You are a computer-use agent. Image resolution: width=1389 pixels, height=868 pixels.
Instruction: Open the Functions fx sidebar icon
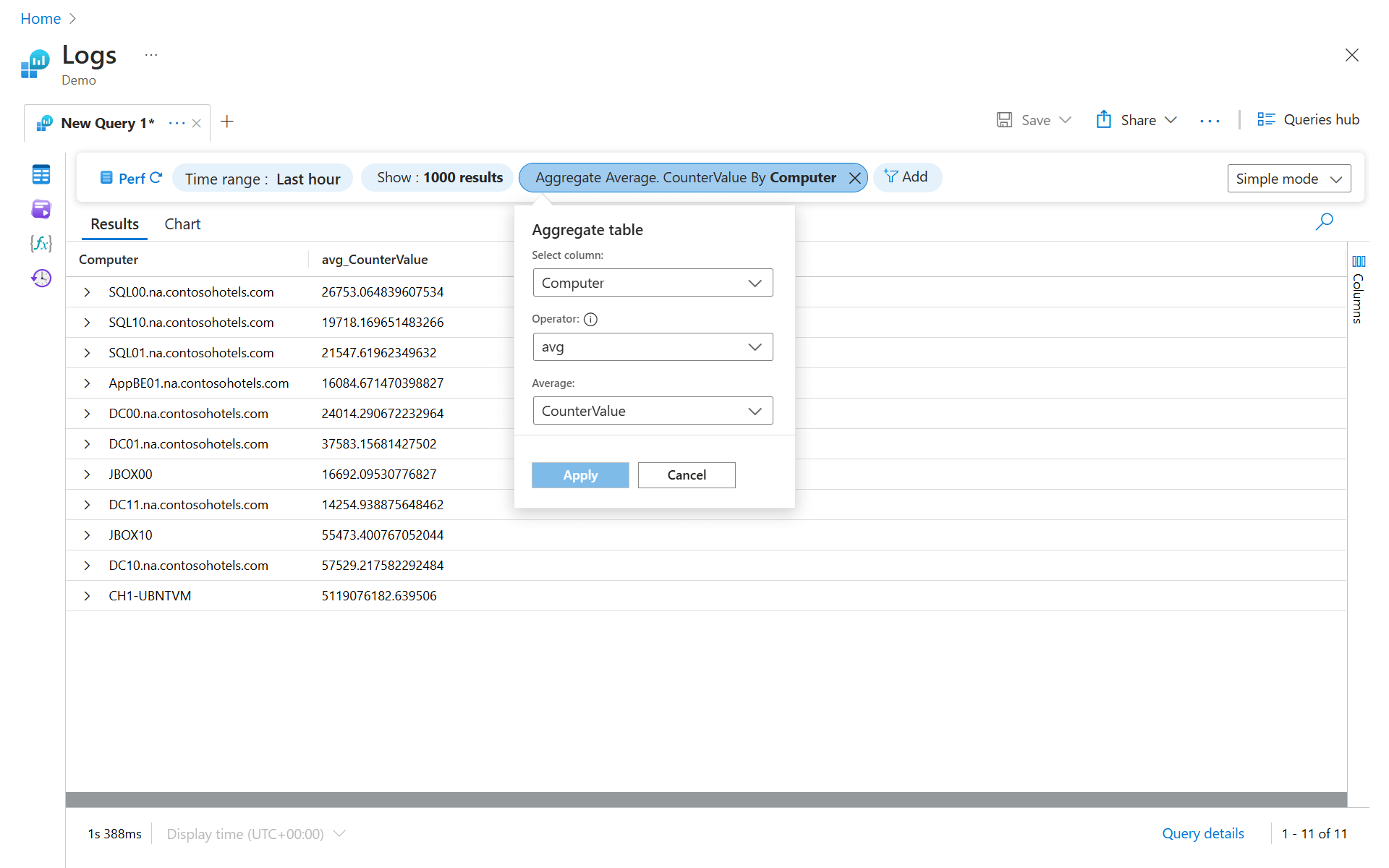(x=41, y=243)
